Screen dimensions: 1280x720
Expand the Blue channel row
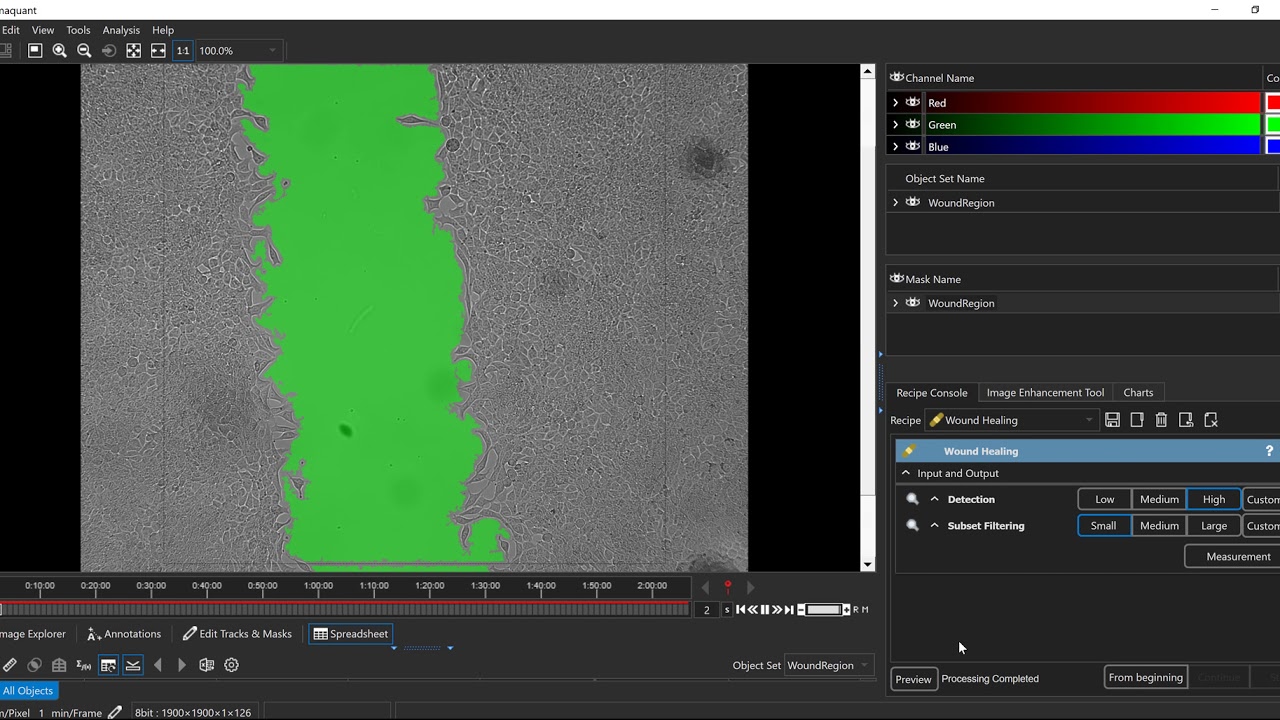895,146
